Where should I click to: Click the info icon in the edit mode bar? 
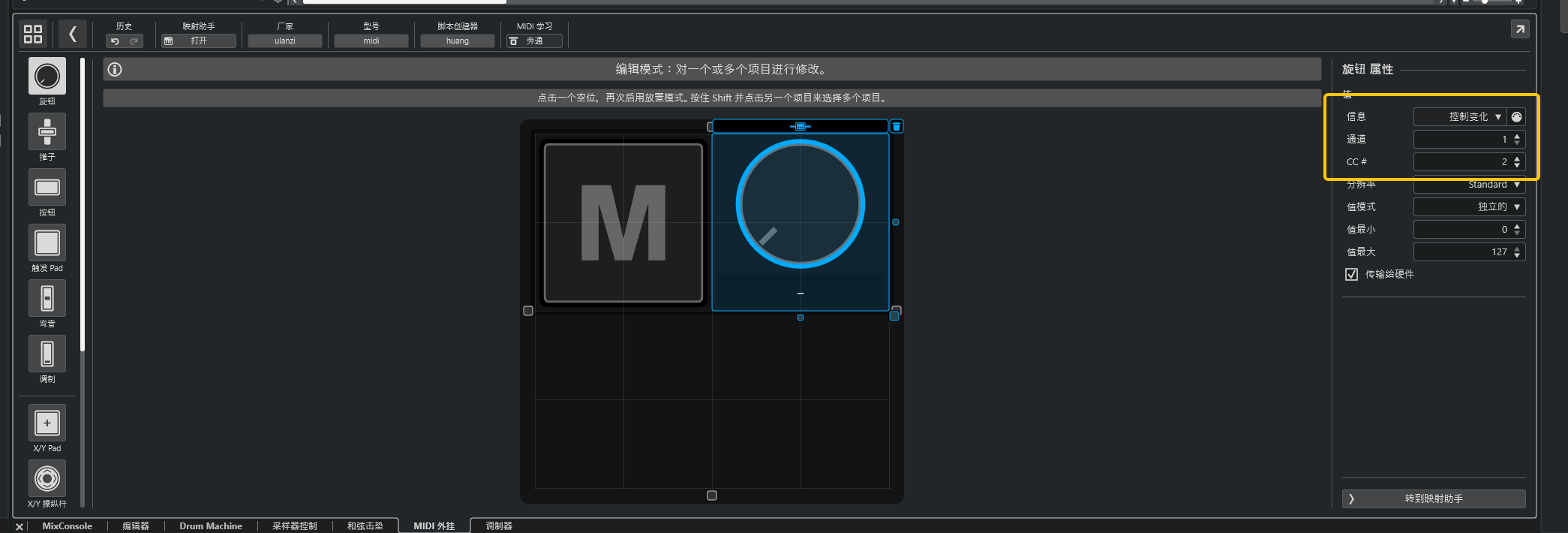coord(115,69)
